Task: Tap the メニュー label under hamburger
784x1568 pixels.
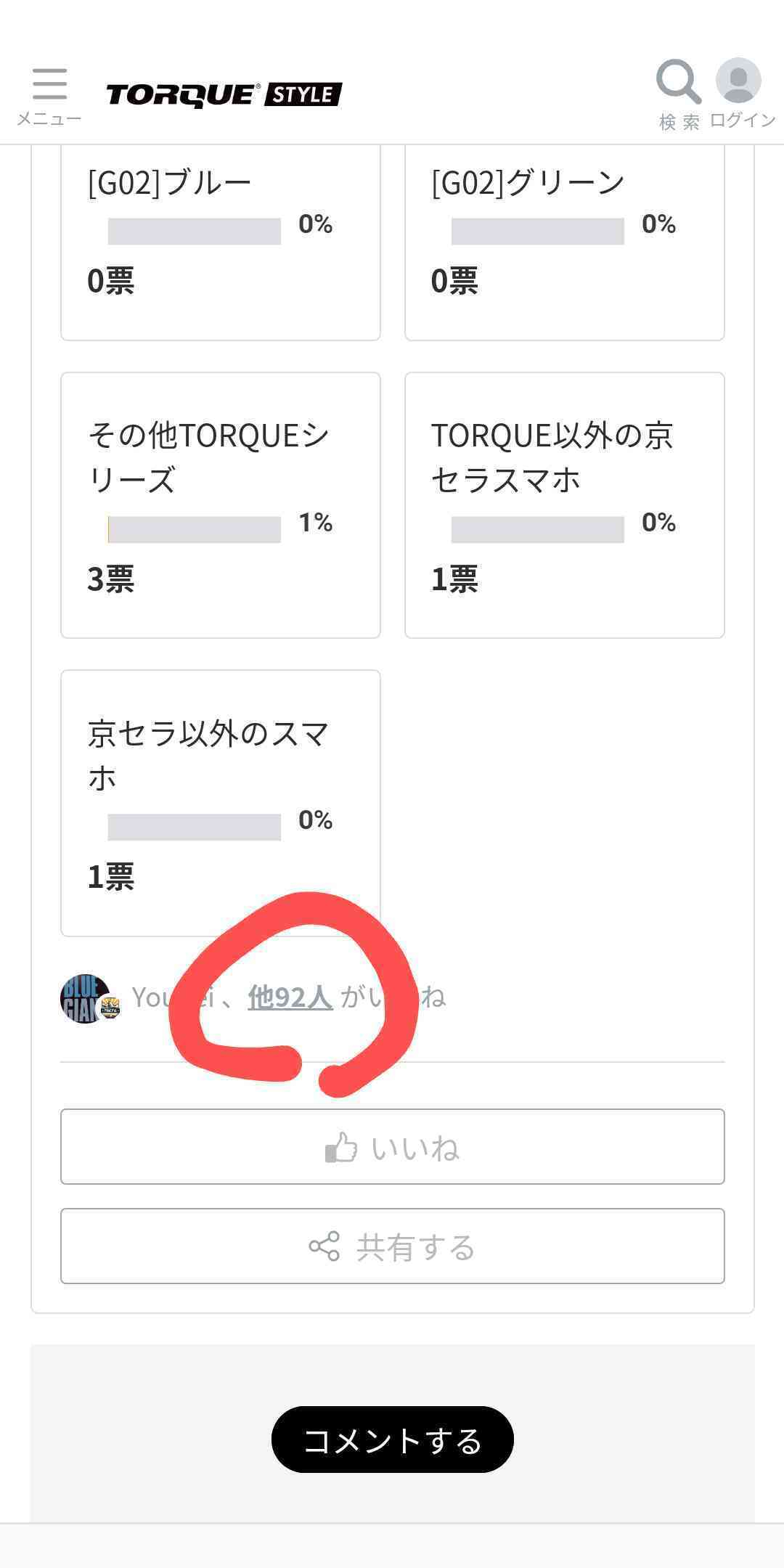Action: [x=49, y=118]
